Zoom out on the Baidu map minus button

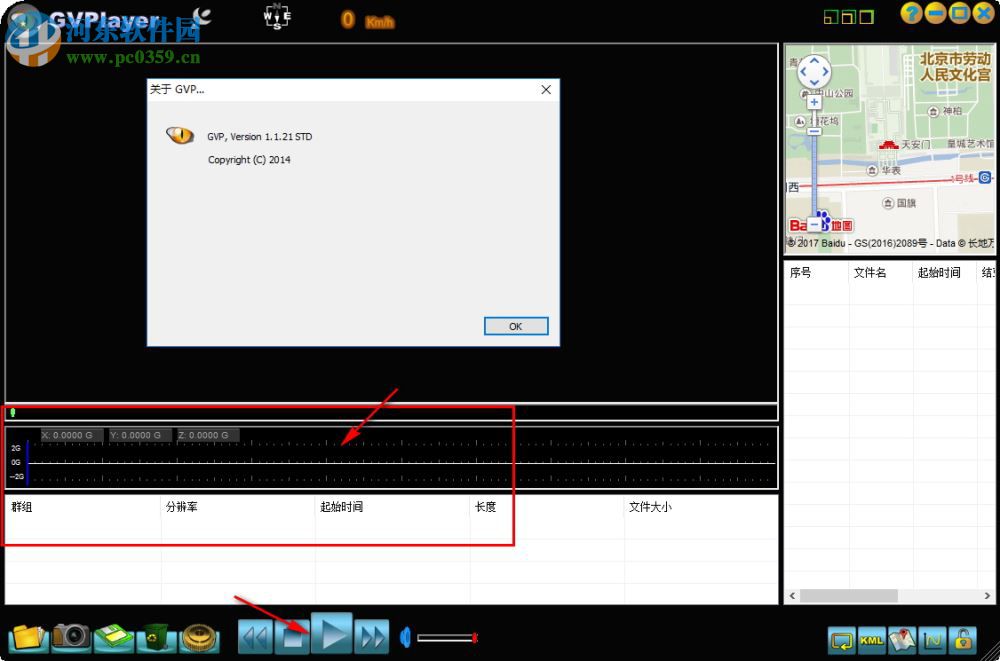pyautogui.click(x=814, y=130)
